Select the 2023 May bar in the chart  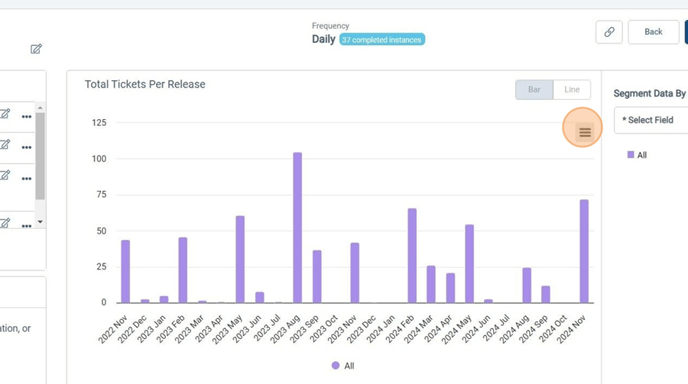(240, 259)
